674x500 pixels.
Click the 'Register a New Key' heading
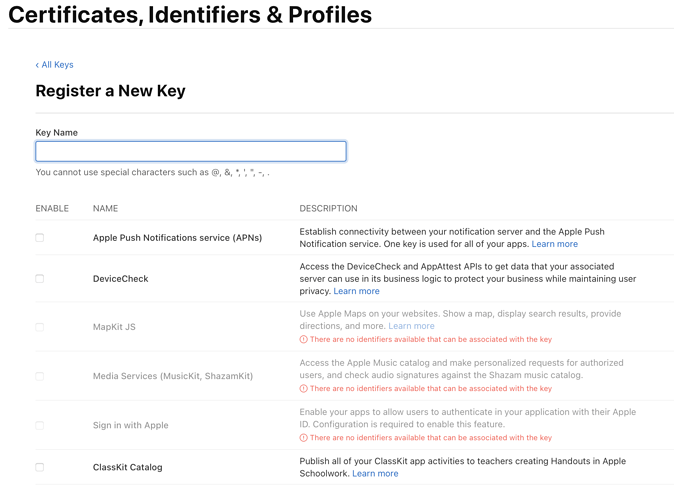(110, 91)
